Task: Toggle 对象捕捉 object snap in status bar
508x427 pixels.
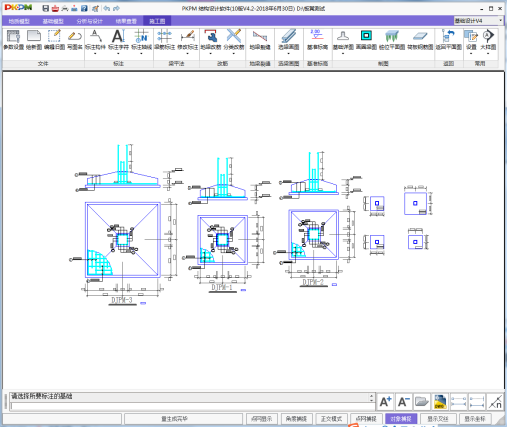Action: (401, 419)
